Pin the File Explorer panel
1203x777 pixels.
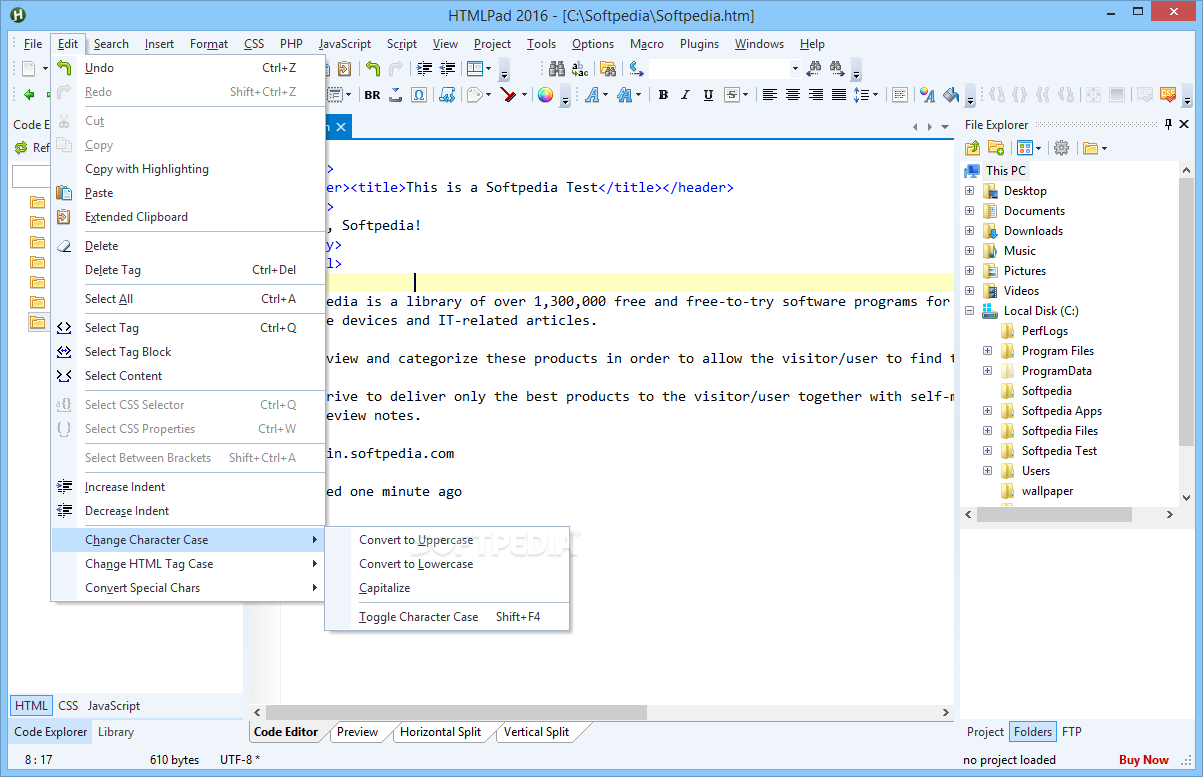pos(1168,125)
